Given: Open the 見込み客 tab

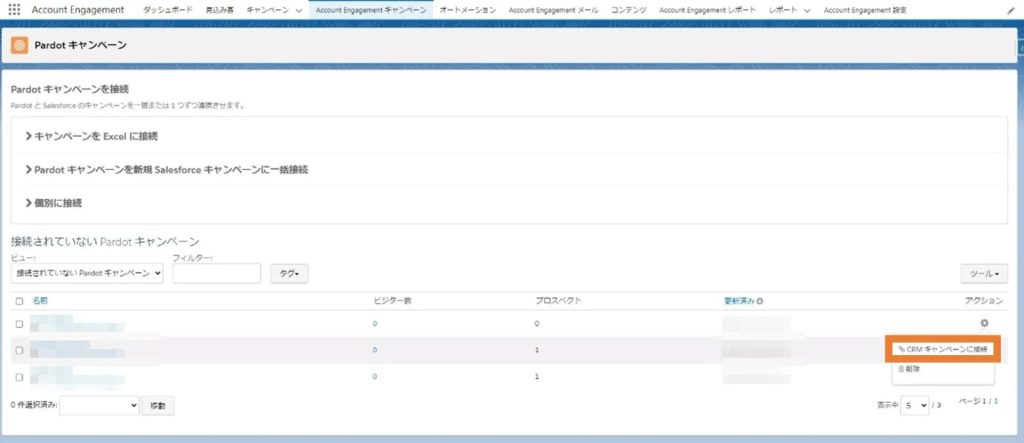Looking at the screenshot, I should click(219, 10).
